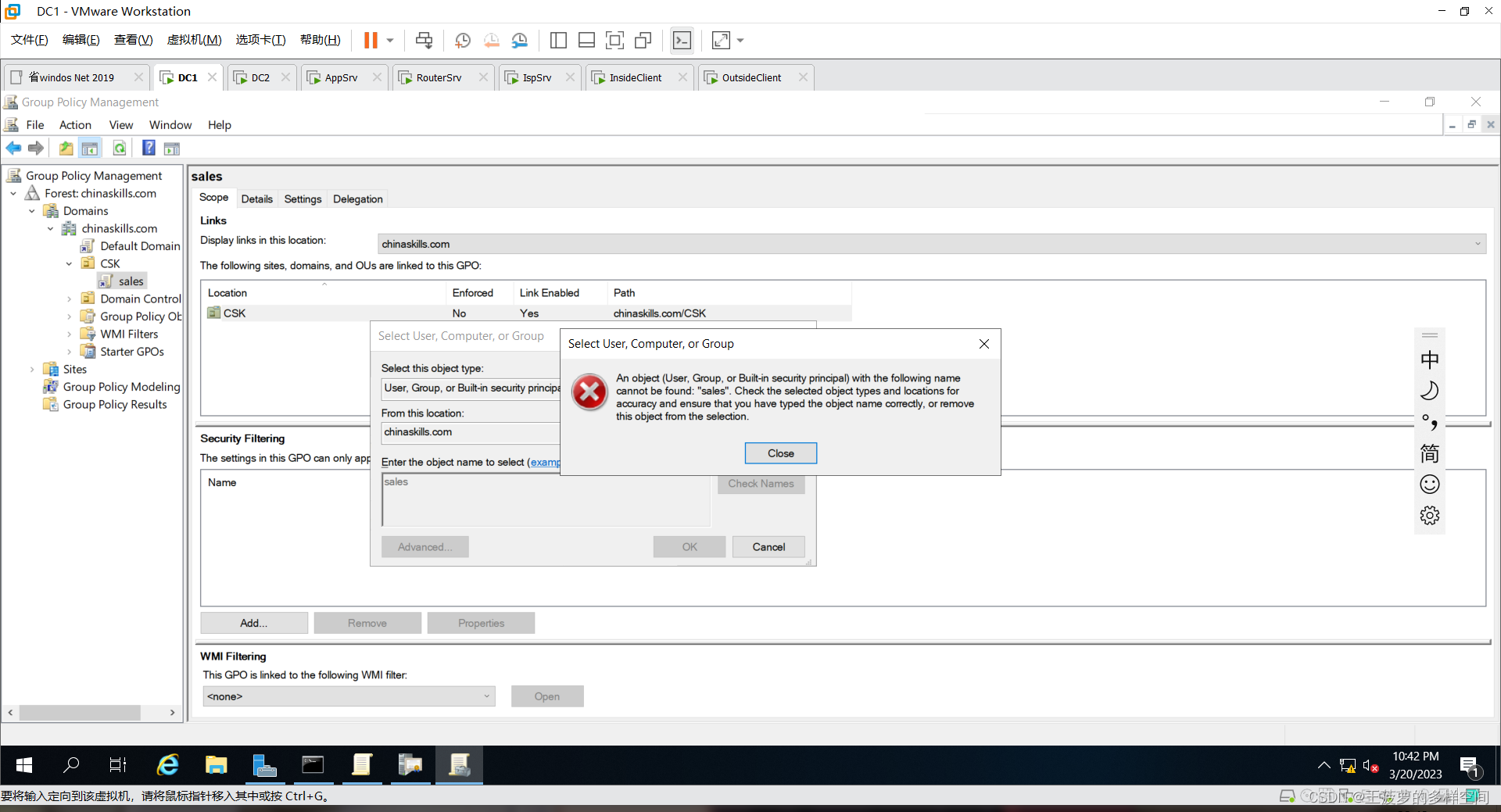
Task: Expand the Sites tree node
Action: (x=31, y=369)
